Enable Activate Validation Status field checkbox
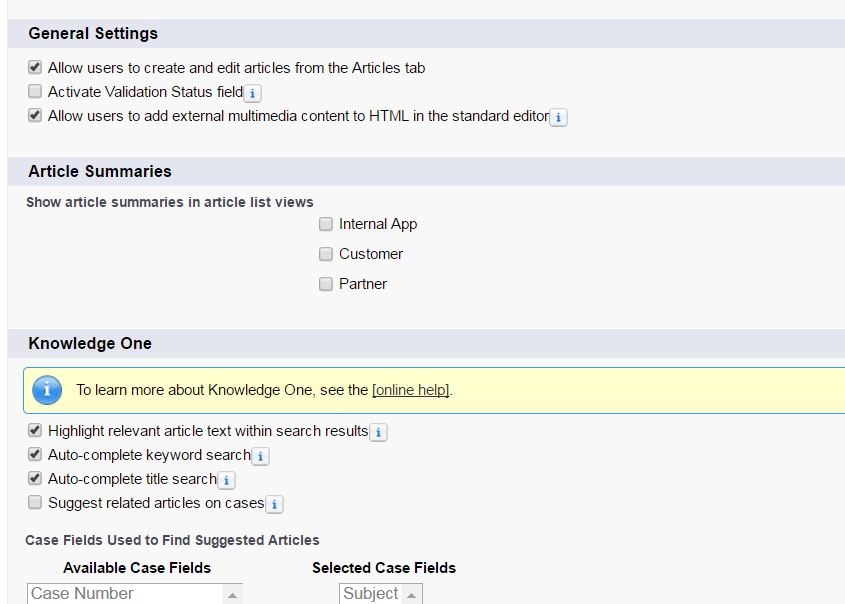The image size is (845, 604). 35,92
